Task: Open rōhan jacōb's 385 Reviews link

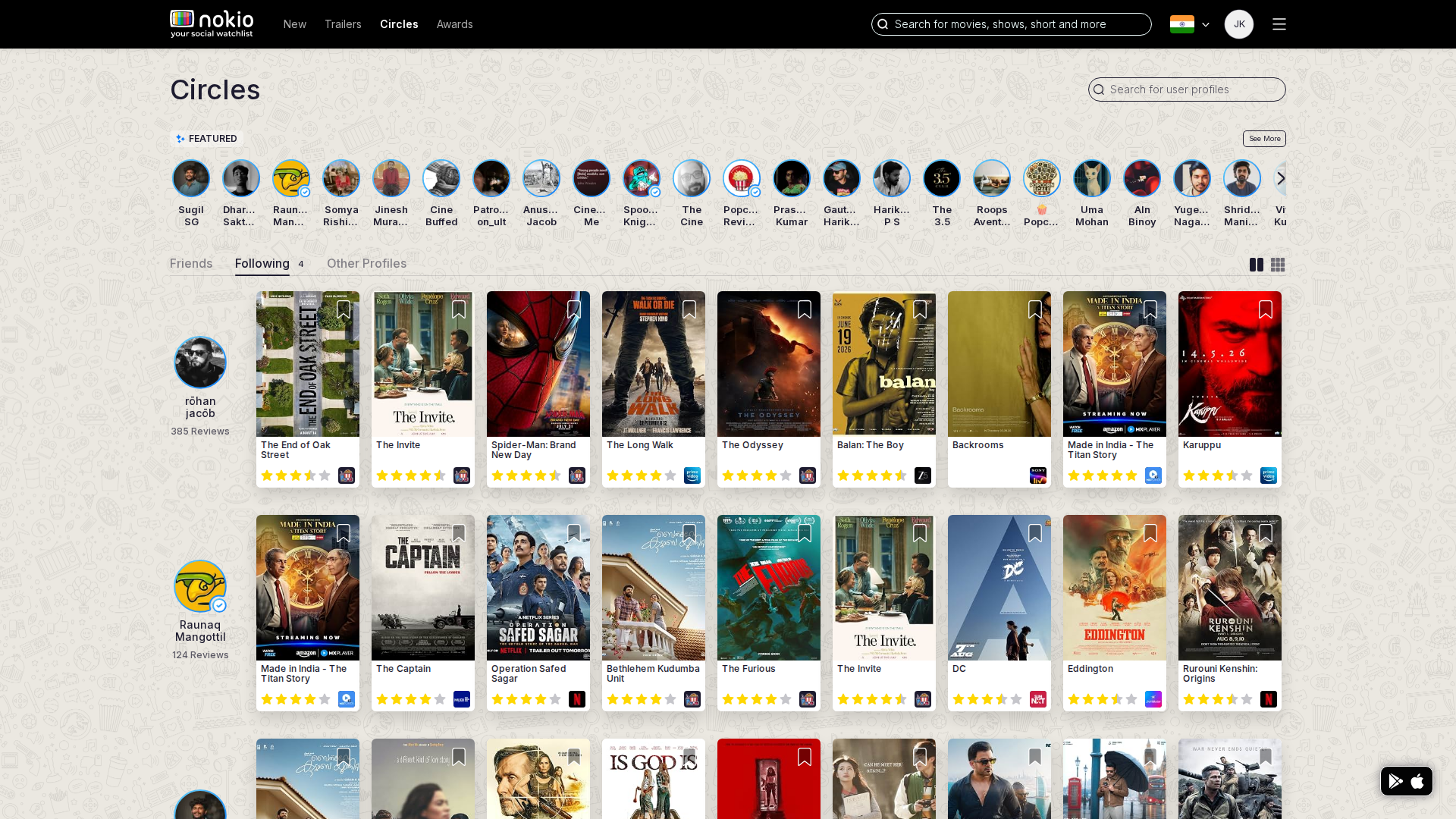Action: click(200, 431)
